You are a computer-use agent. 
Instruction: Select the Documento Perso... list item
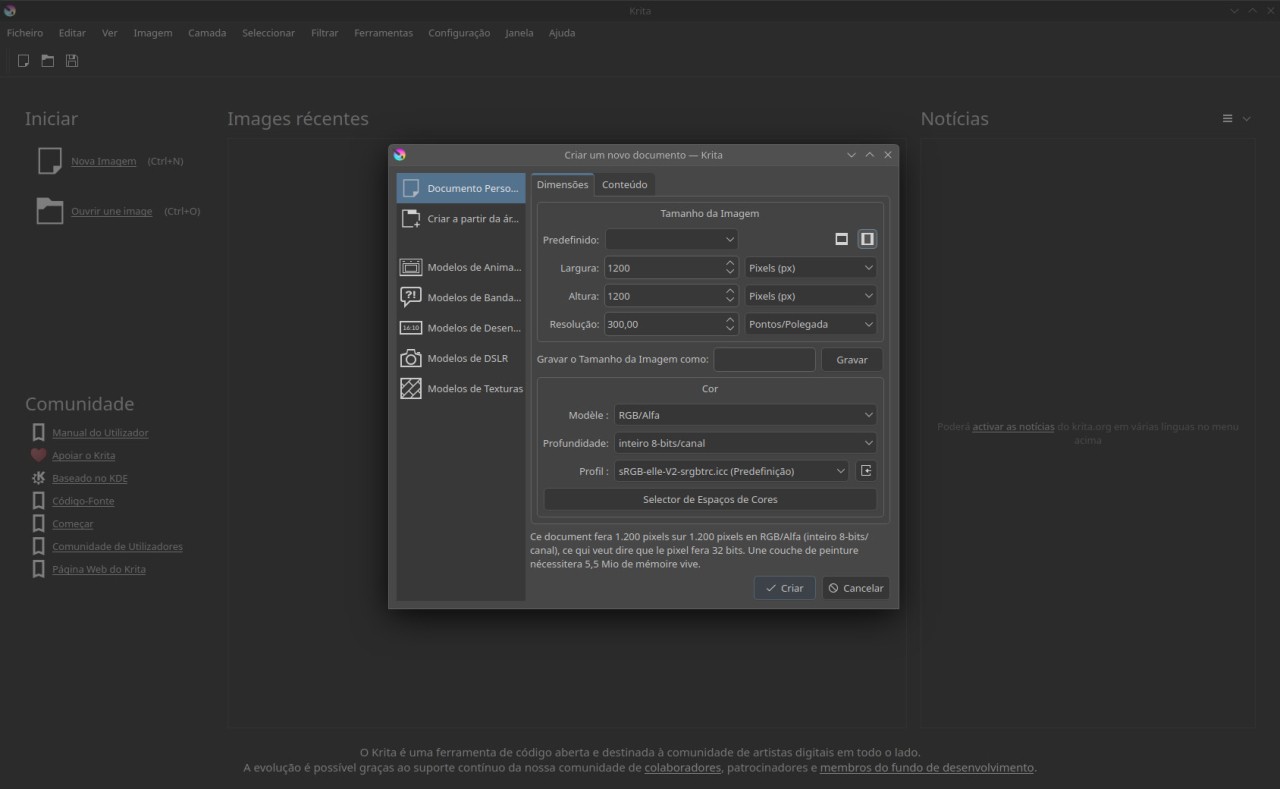click(461, 188)
